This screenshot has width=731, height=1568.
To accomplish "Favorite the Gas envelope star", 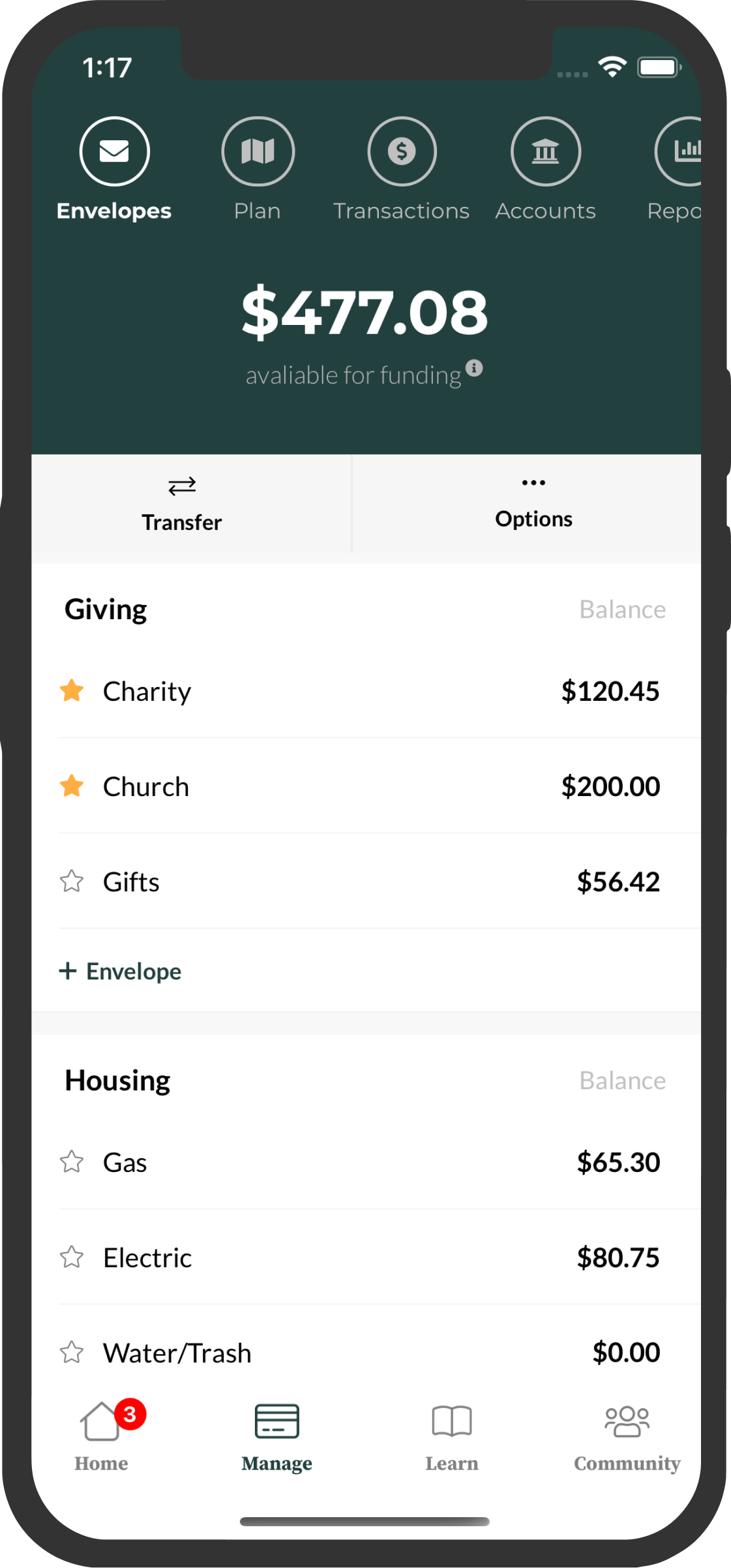I will point(72,1161).
